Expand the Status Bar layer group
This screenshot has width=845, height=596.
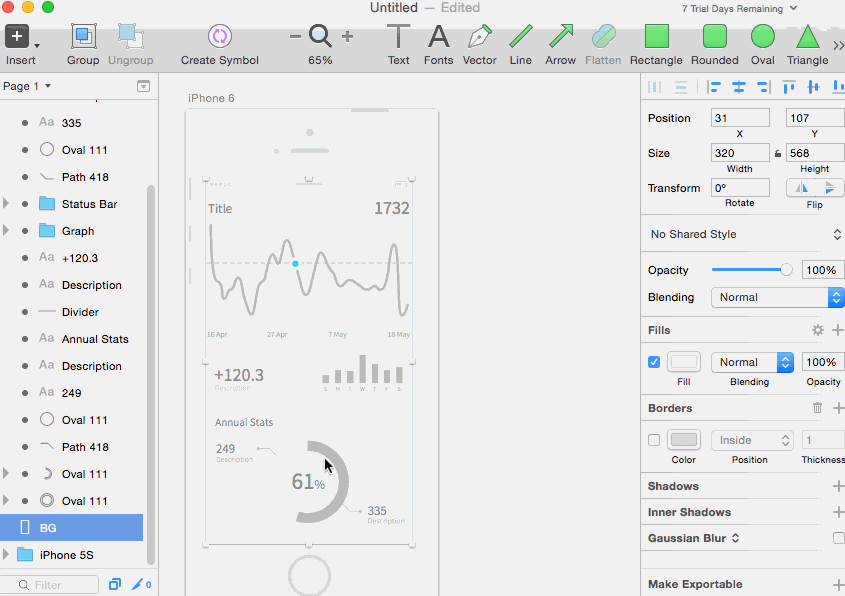click(7, 204)
